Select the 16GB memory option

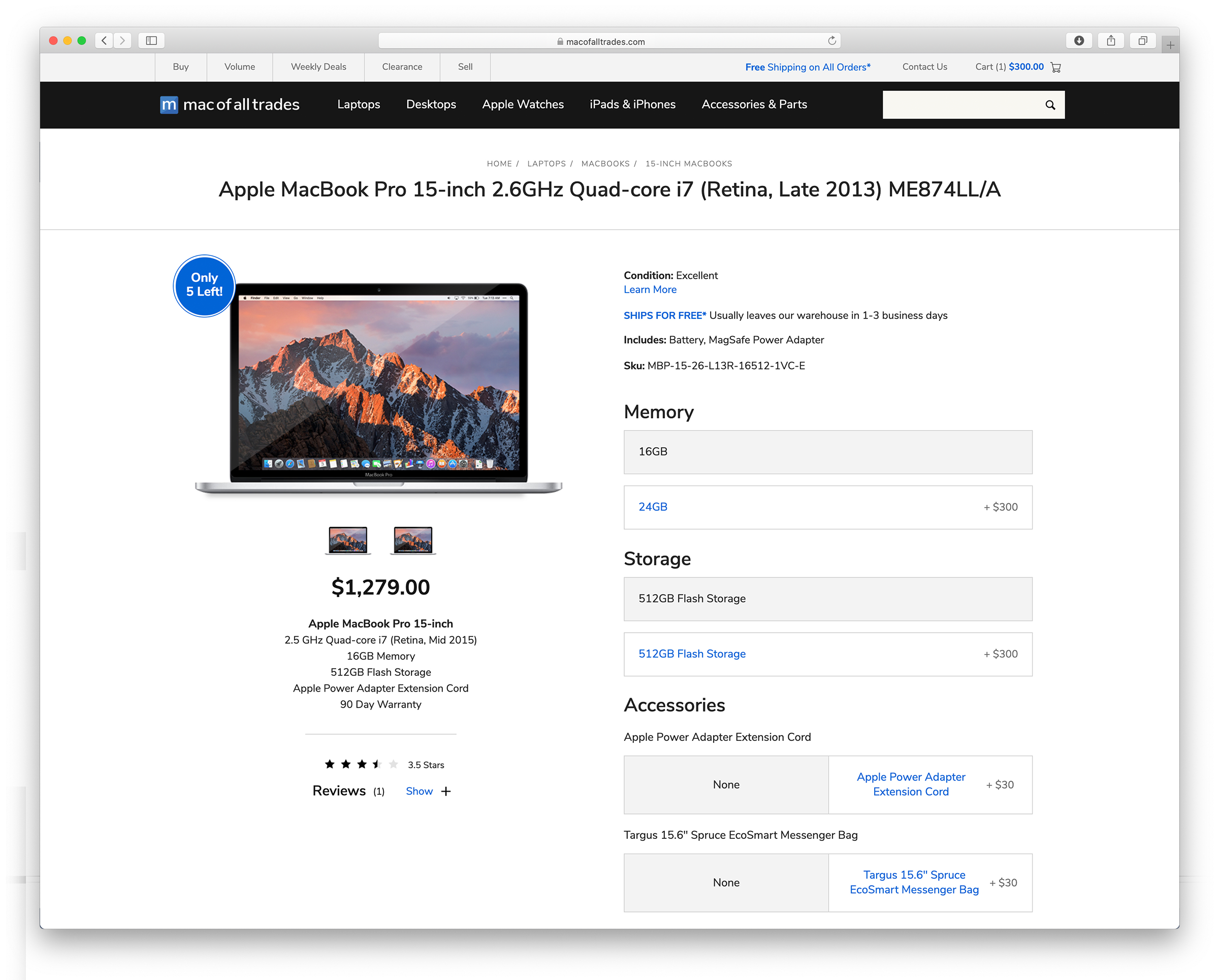828,452
